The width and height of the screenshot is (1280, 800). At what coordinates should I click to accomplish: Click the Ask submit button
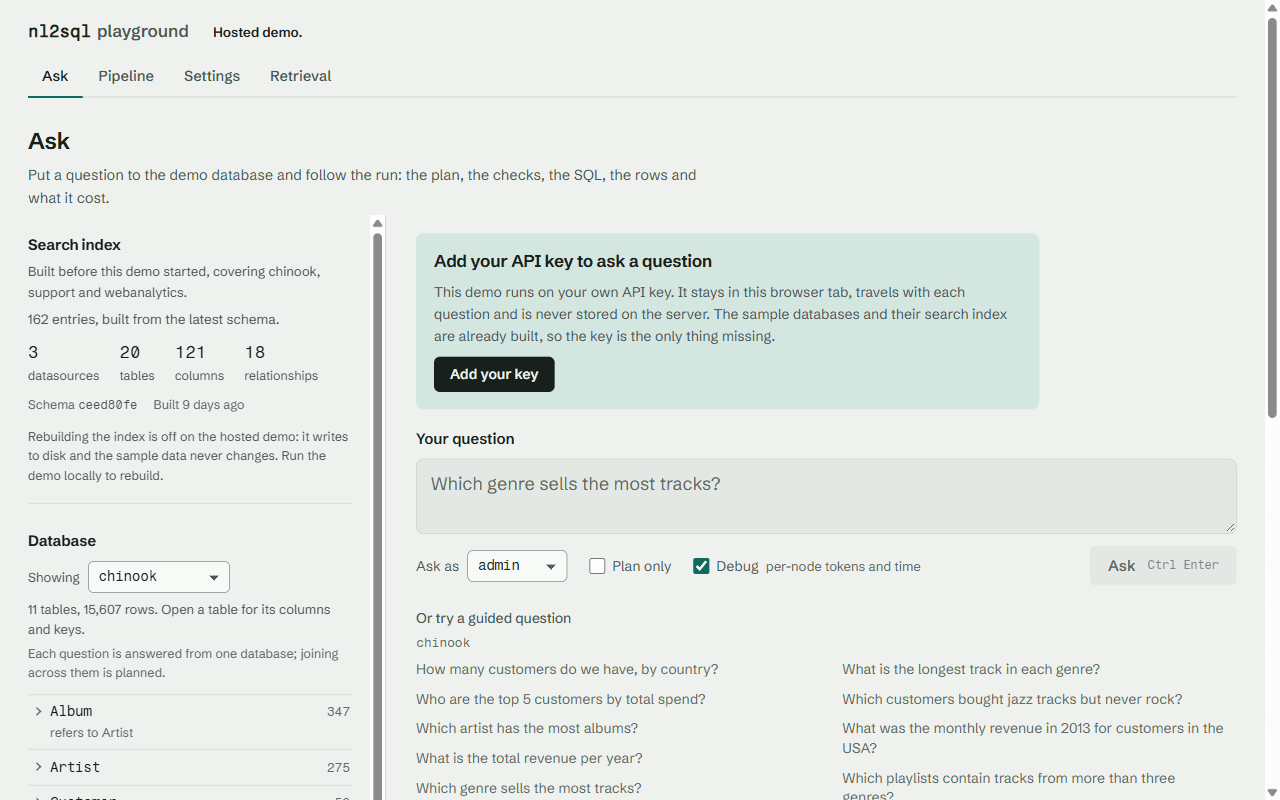click(x=1163, y=565)
